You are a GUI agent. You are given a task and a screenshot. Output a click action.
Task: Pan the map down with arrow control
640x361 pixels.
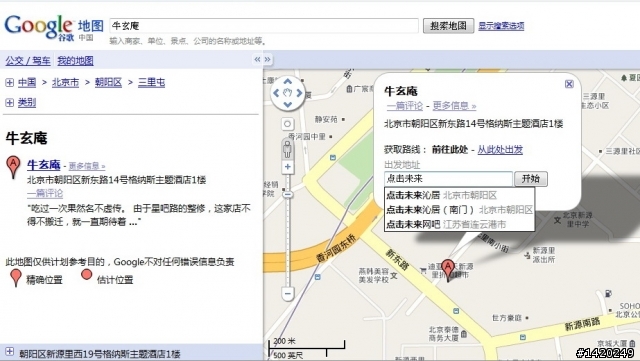(x=288, y=105)
